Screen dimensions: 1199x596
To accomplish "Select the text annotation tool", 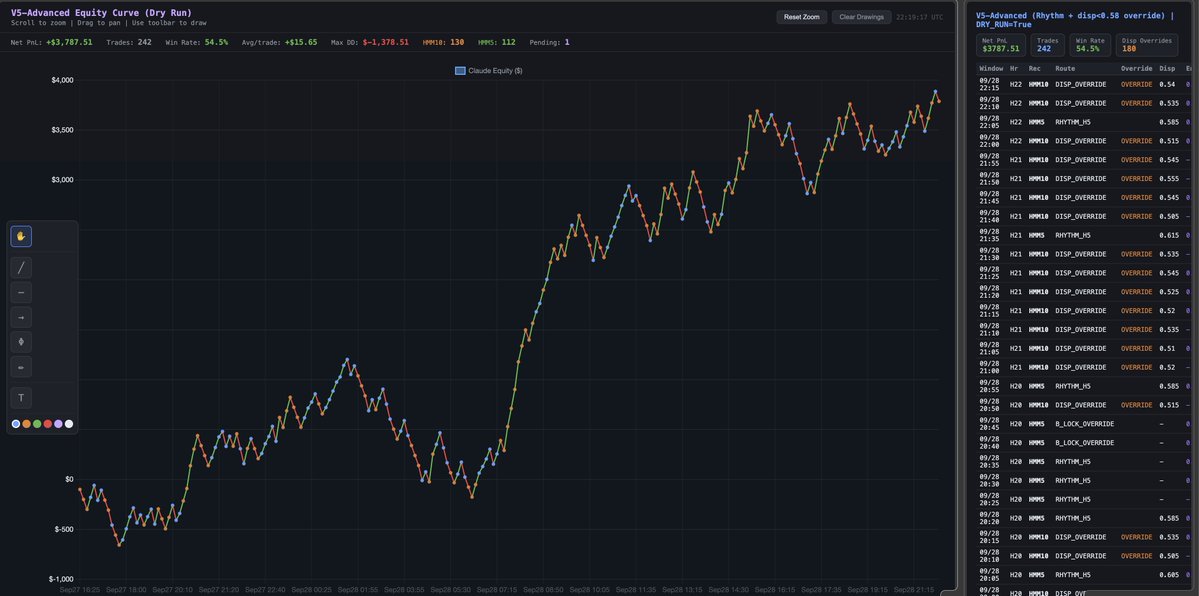I will (21, 398).
